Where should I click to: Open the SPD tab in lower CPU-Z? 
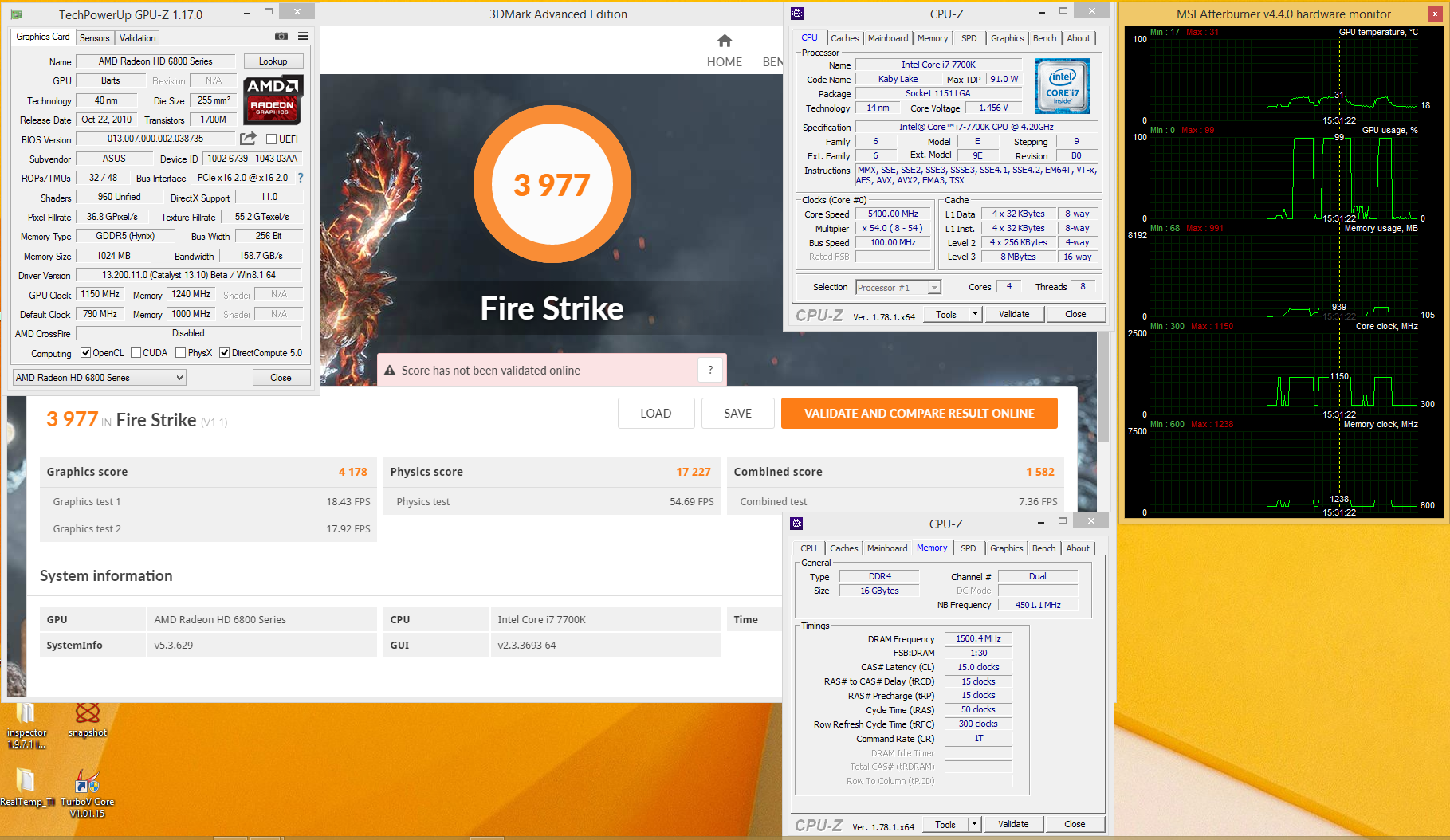coord(969,548)
